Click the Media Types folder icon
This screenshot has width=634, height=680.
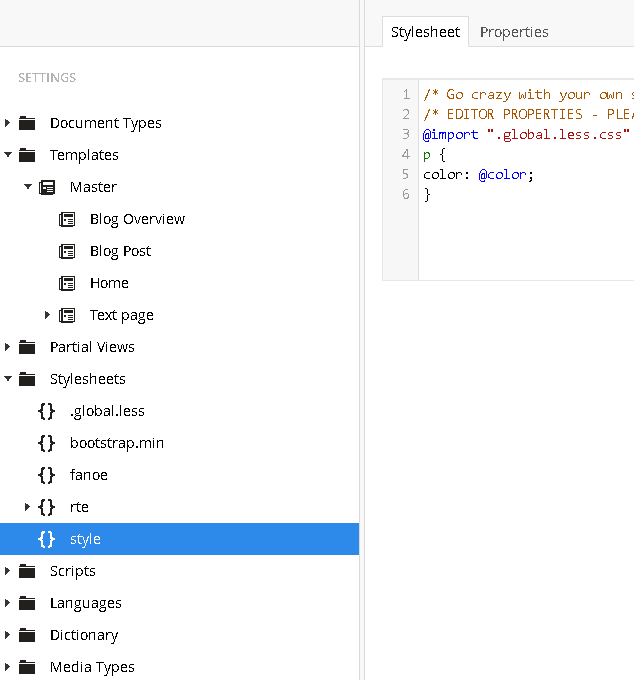(27, 667)
